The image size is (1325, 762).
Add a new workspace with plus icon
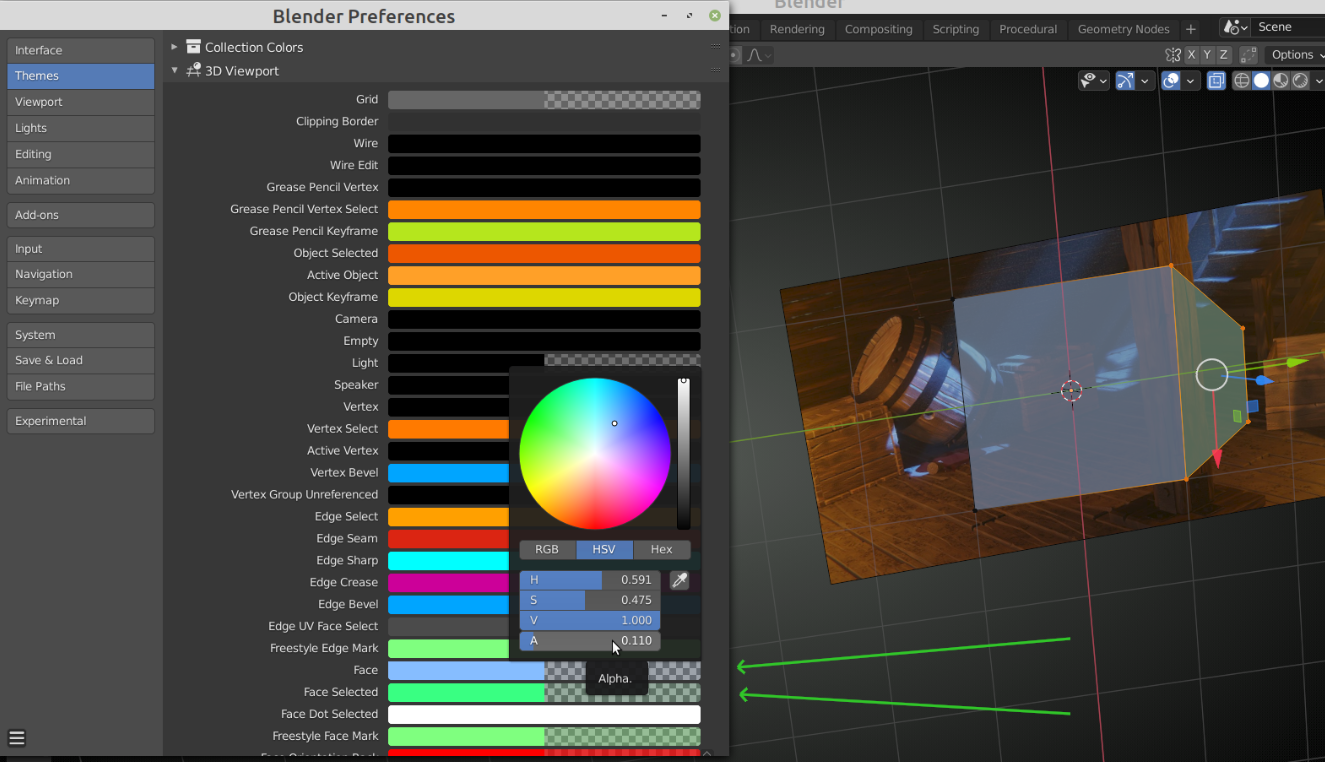click(1190, 29)
